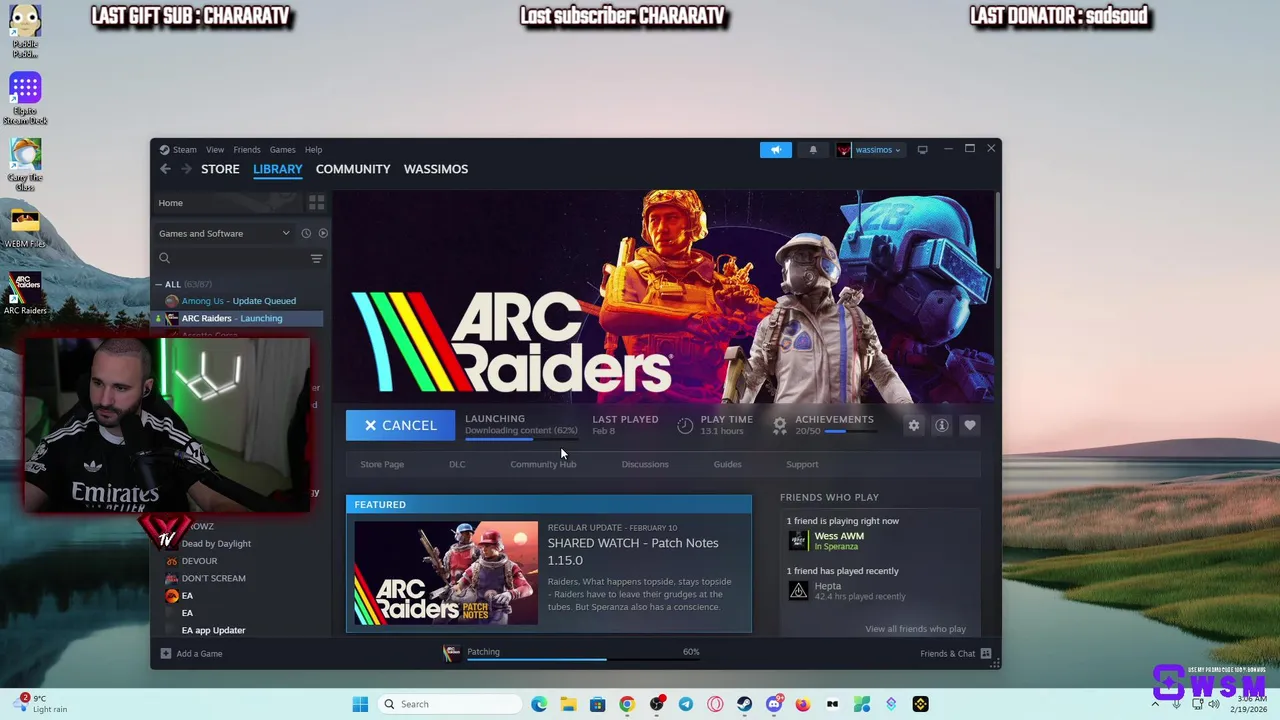Cancel the ARC Raiders launch
This screenshot has height=720, width=1280.
(x=400, y=425)
